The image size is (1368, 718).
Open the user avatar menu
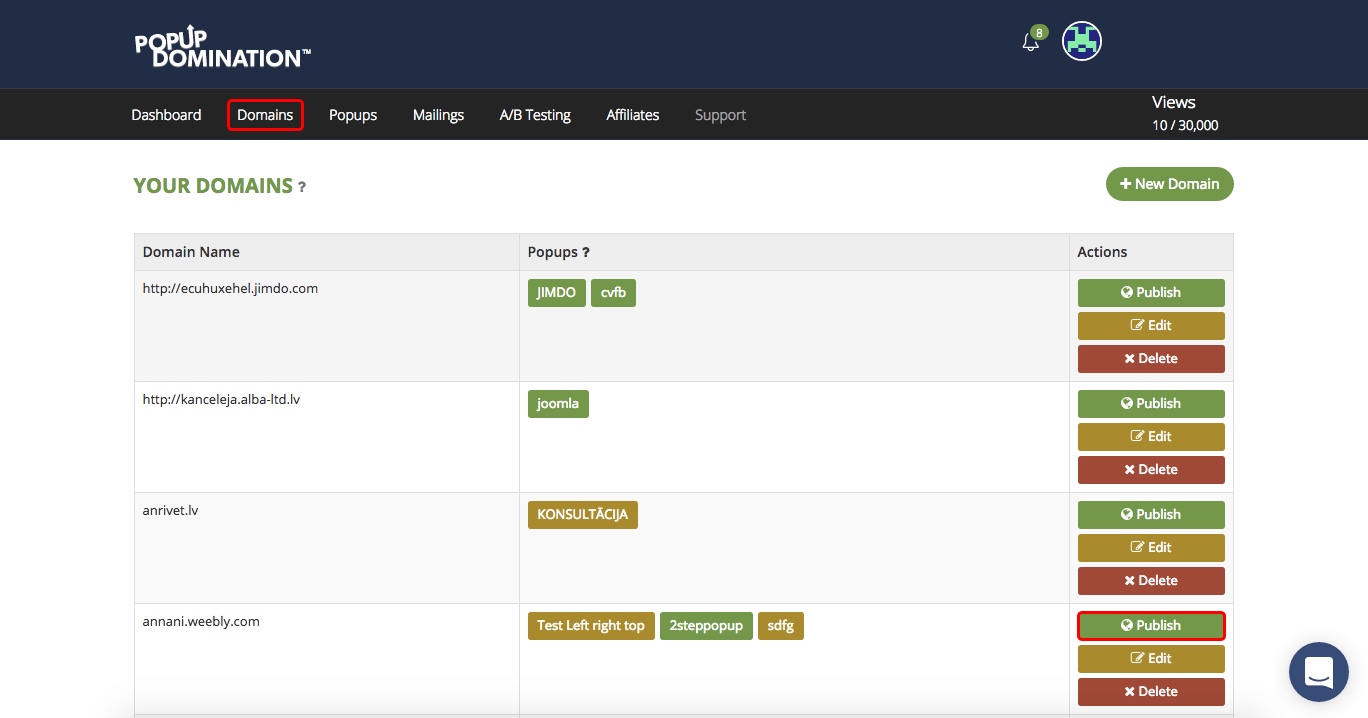click(x=1081, y=41)
